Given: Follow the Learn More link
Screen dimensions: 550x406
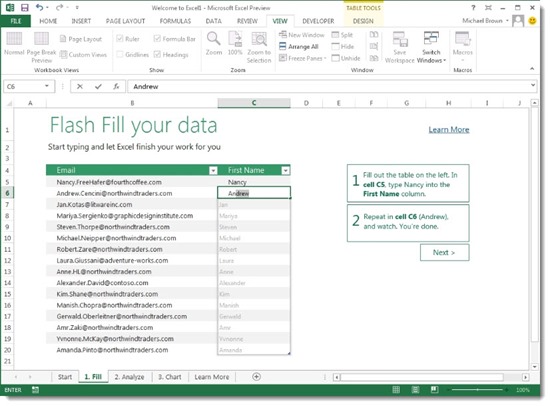Looking at the screenshot, I should coord(449,129).
